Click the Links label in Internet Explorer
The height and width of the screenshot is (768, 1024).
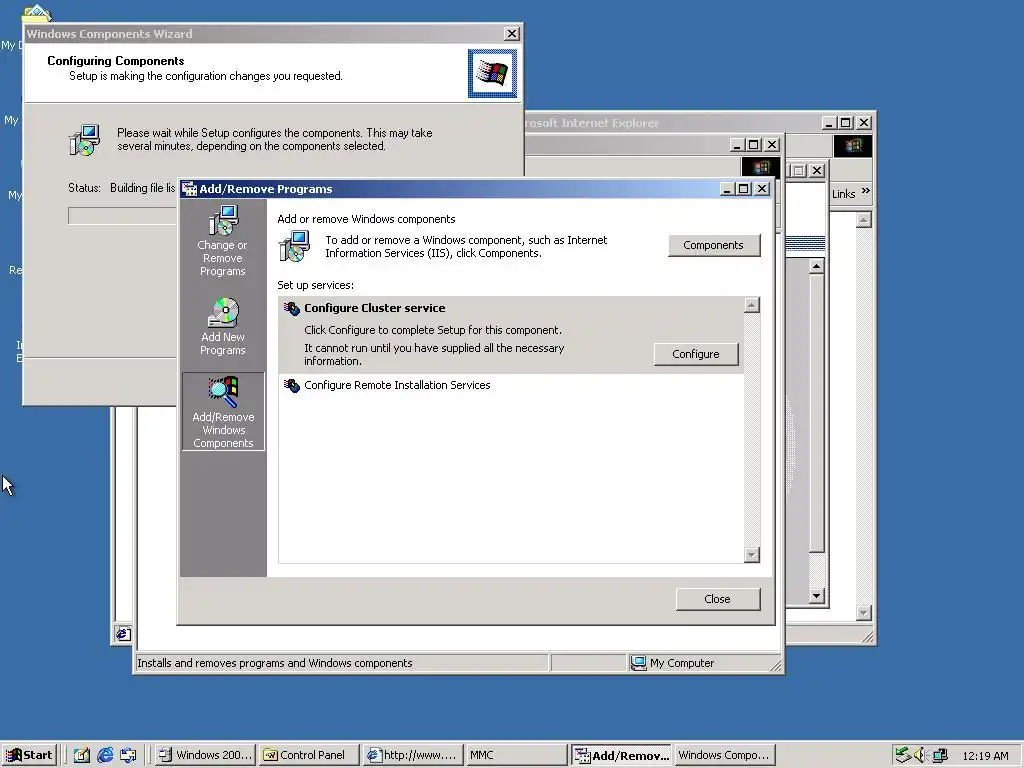point(844,194)
